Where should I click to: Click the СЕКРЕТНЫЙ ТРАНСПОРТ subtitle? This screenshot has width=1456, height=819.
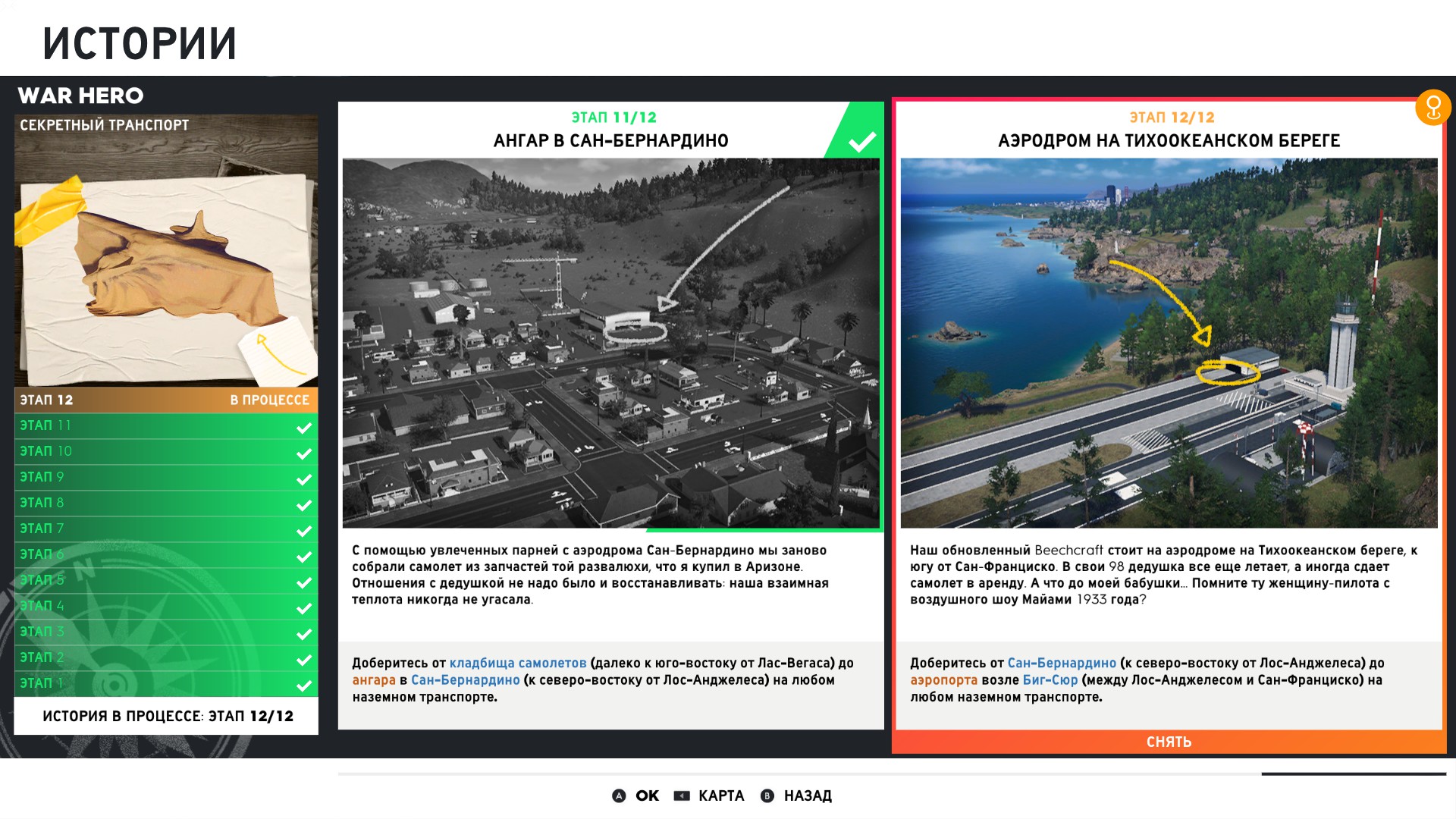pos(105,125)
